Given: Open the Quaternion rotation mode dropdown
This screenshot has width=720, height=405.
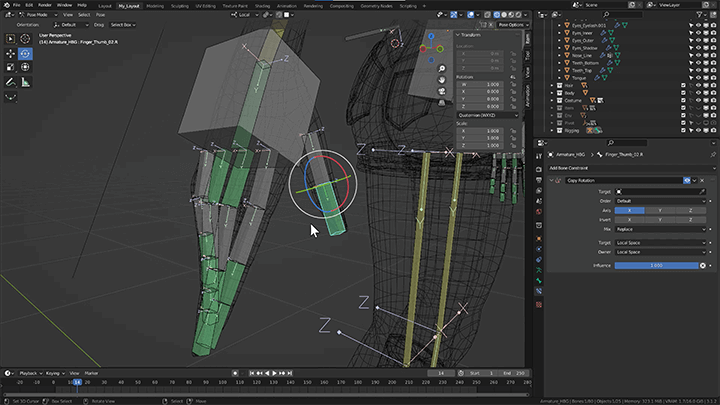Looking at the screenshot, I should click(487, 115).
